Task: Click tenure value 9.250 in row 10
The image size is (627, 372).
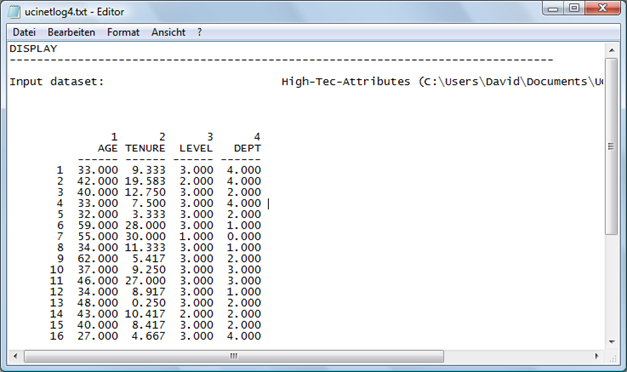Action: (x=149, y=270)
